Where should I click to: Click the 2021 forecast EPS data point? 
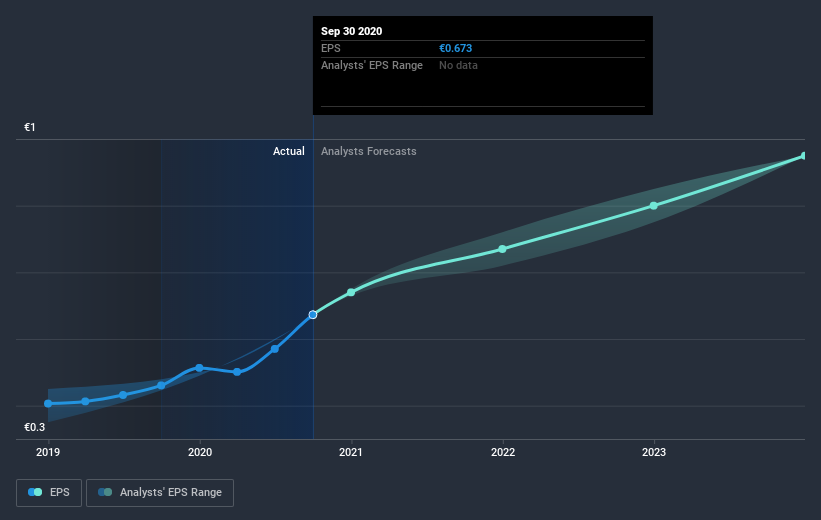click(351, 292)
